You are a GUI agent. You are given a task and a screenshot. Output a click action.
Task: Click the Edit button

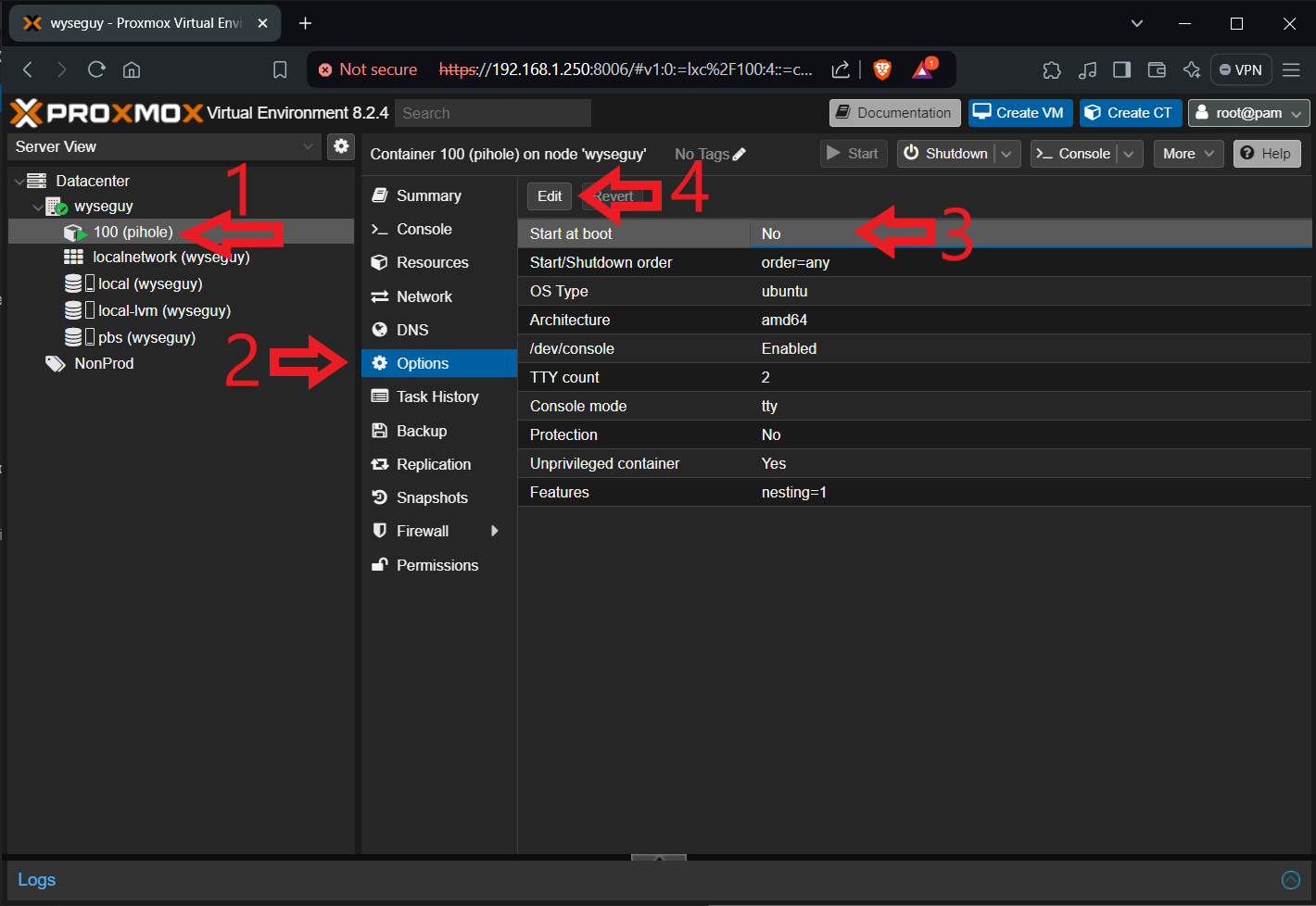(550, 196)
